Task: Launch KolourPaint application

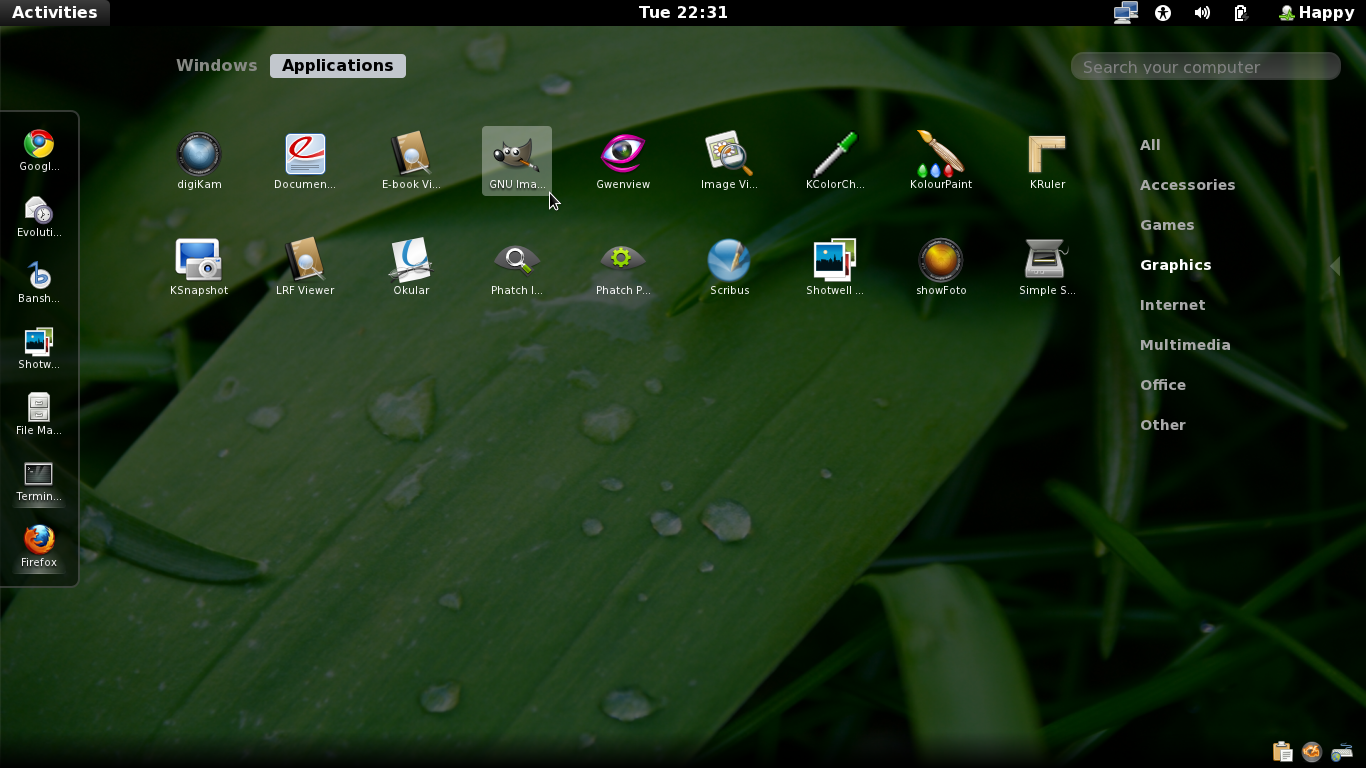Action: click(x=941, y=161)
